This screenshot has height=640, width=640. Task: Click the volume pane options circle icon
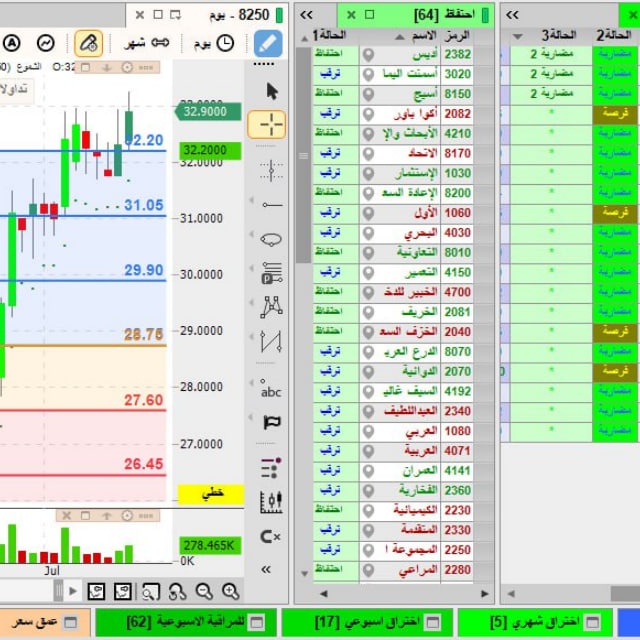(x=127, y=516)
